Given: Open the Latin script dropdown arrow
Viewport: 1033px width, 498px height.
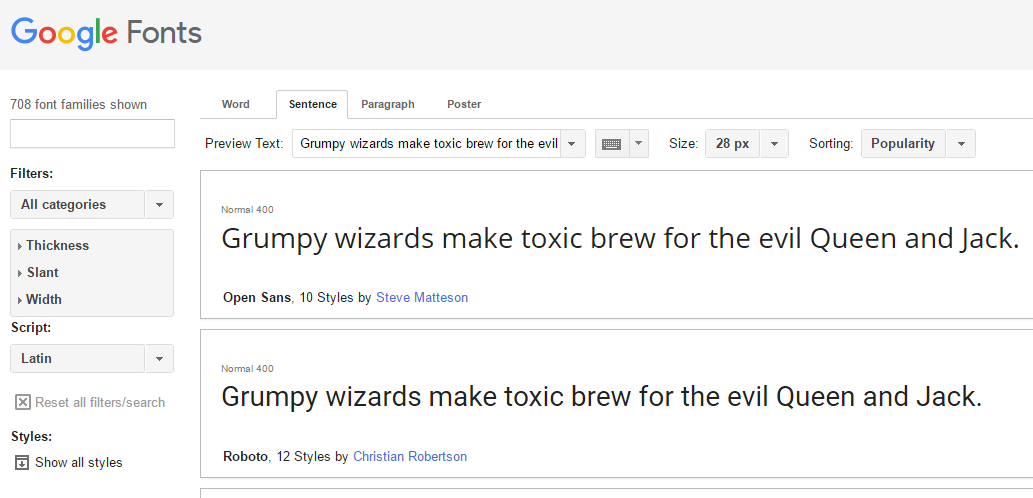Looking at the screenshot, I should [159, 358].
